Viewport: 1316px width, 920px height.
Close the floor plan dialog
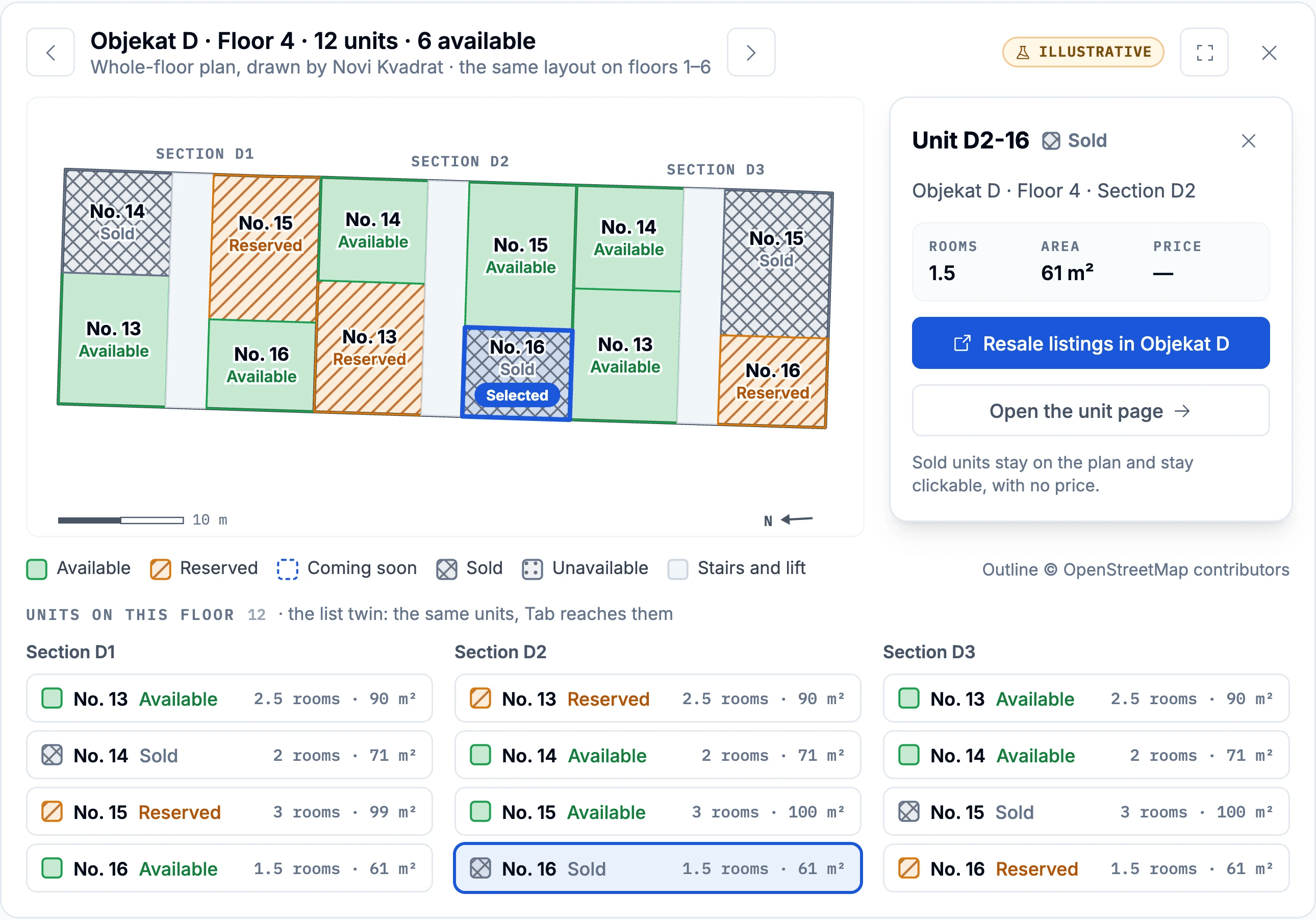click(1269, 52)
